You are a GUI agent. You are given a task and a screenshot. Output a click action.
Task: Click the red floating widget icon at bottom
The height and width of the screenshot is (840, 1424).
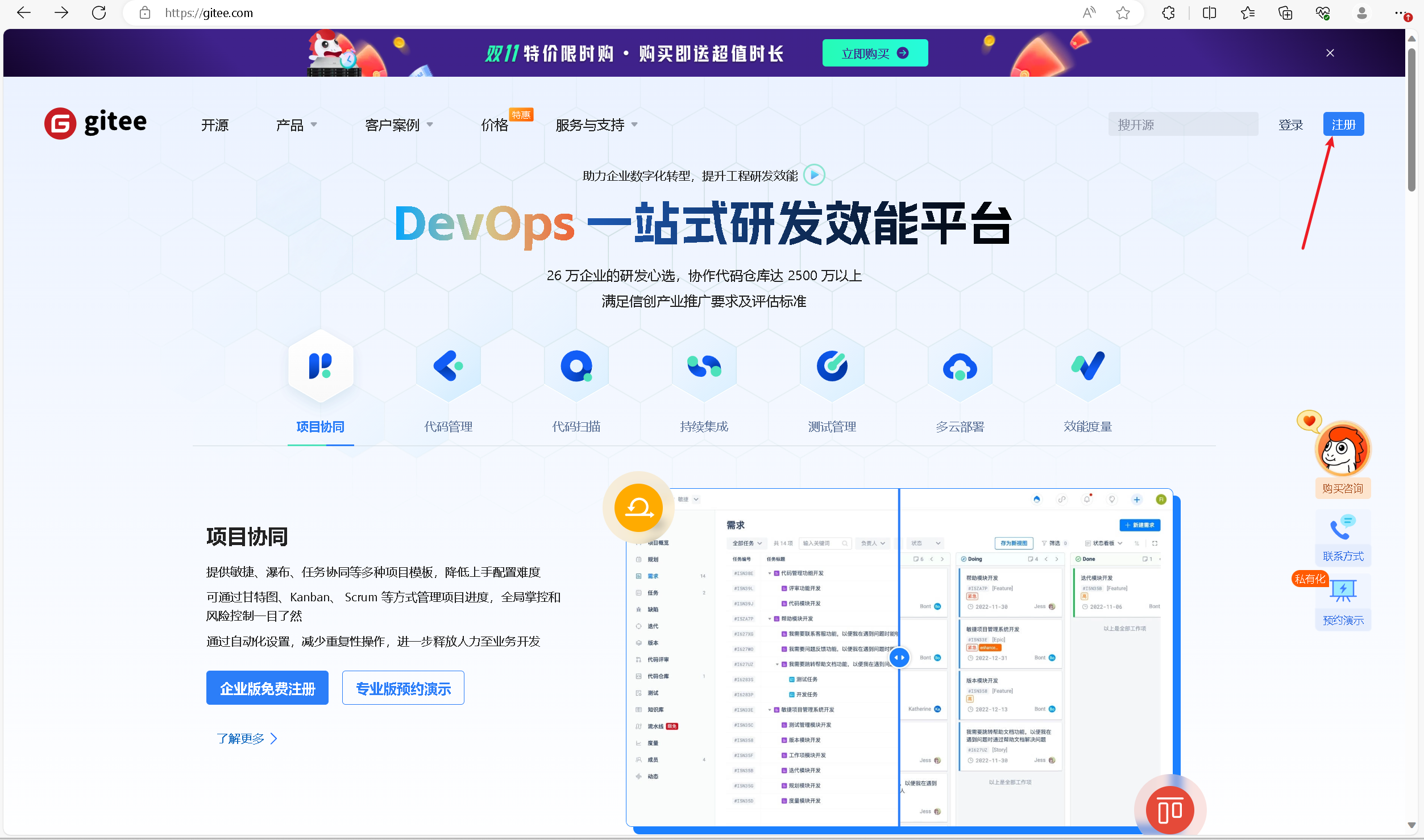pos(1169,810)
